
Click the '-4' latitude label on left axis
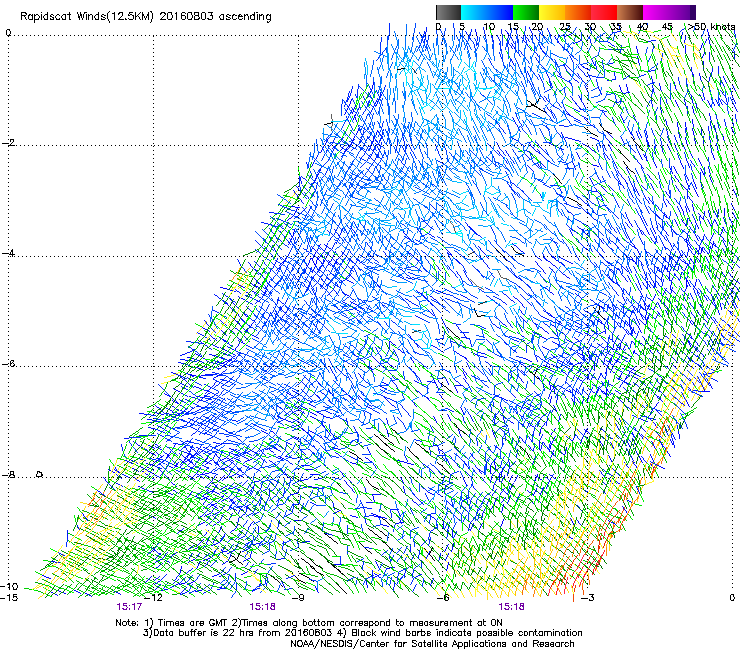[x=8, y=253]
